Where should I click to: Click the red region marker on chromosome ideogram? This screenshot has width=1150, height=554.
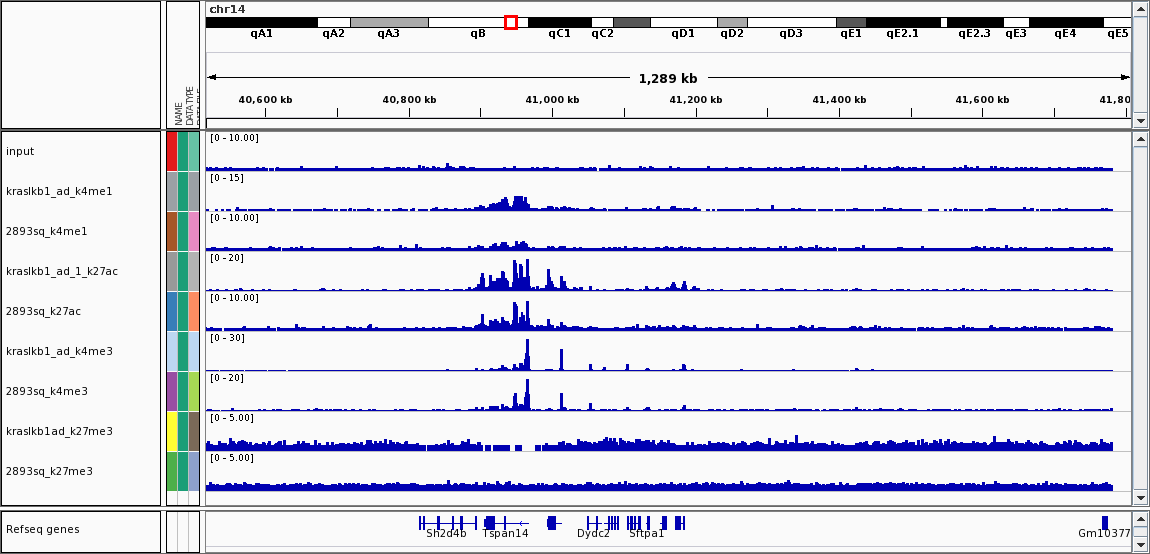(x=511, y=22)
